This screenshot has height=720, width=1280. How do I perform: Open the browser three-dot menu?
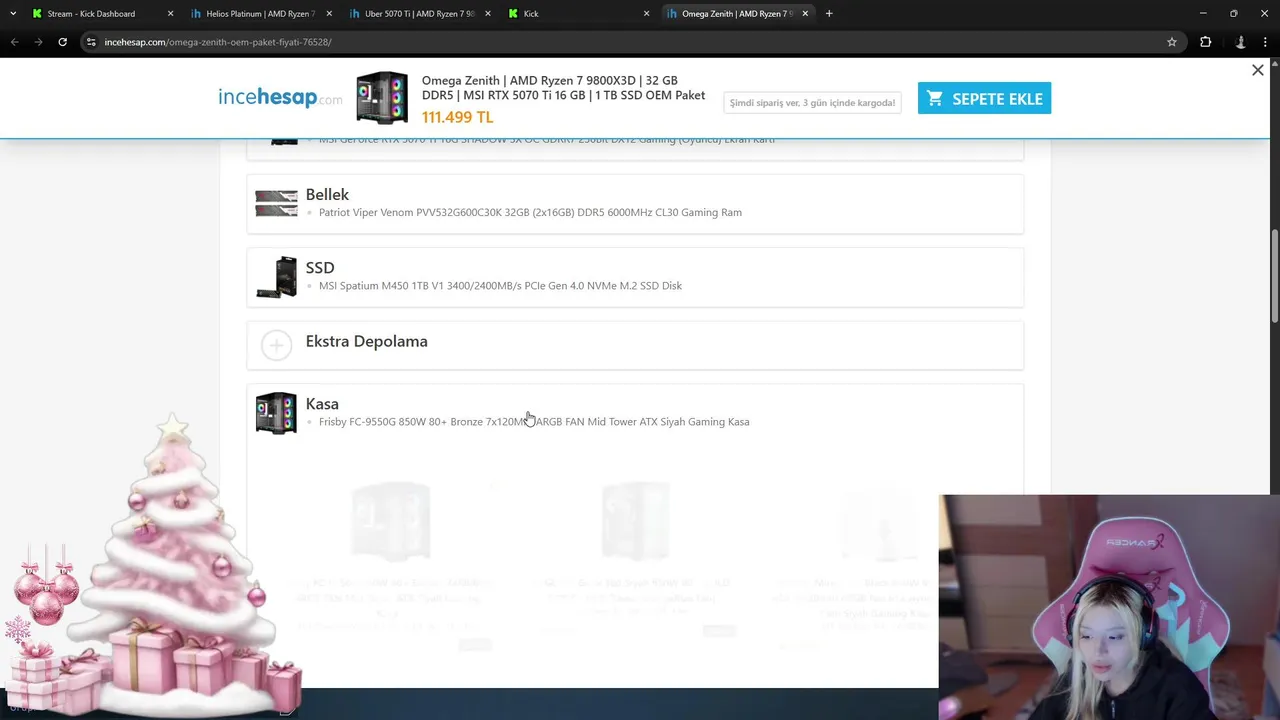click(1266, 42)
